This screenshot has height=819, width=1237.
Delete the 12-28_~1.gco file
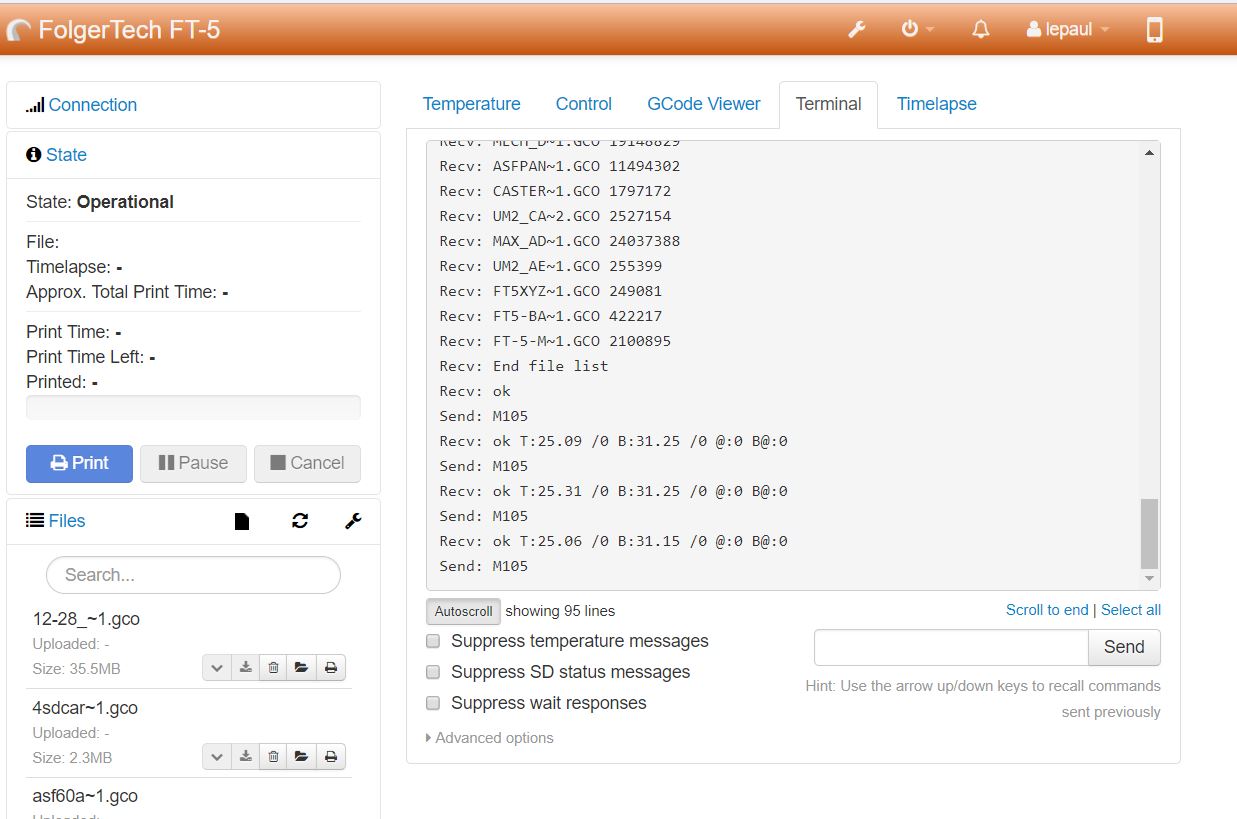click(x=273, y=668)
